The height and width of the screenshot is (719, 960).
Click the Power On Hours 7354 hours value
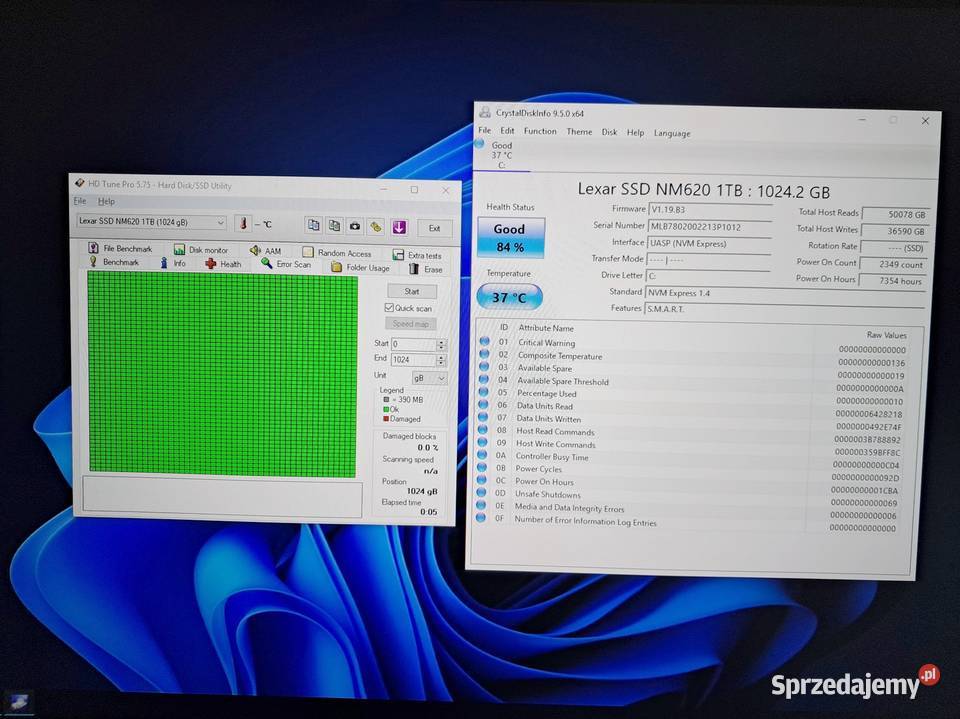click(891, 280)
